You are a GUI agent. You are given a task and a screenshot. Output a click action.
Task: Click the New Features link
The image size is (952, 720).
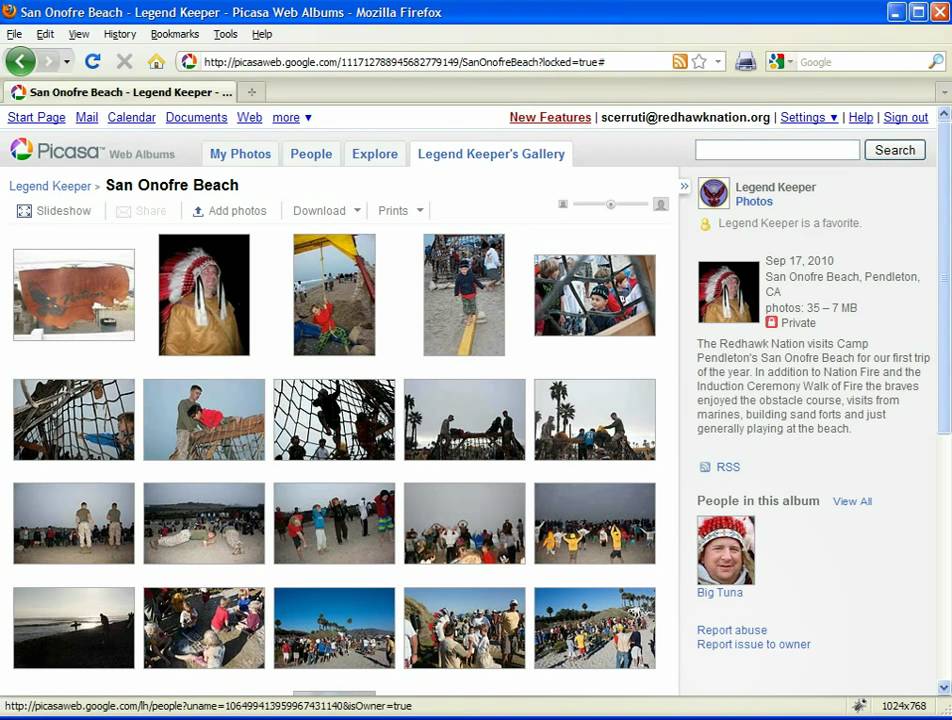point(550,117)
